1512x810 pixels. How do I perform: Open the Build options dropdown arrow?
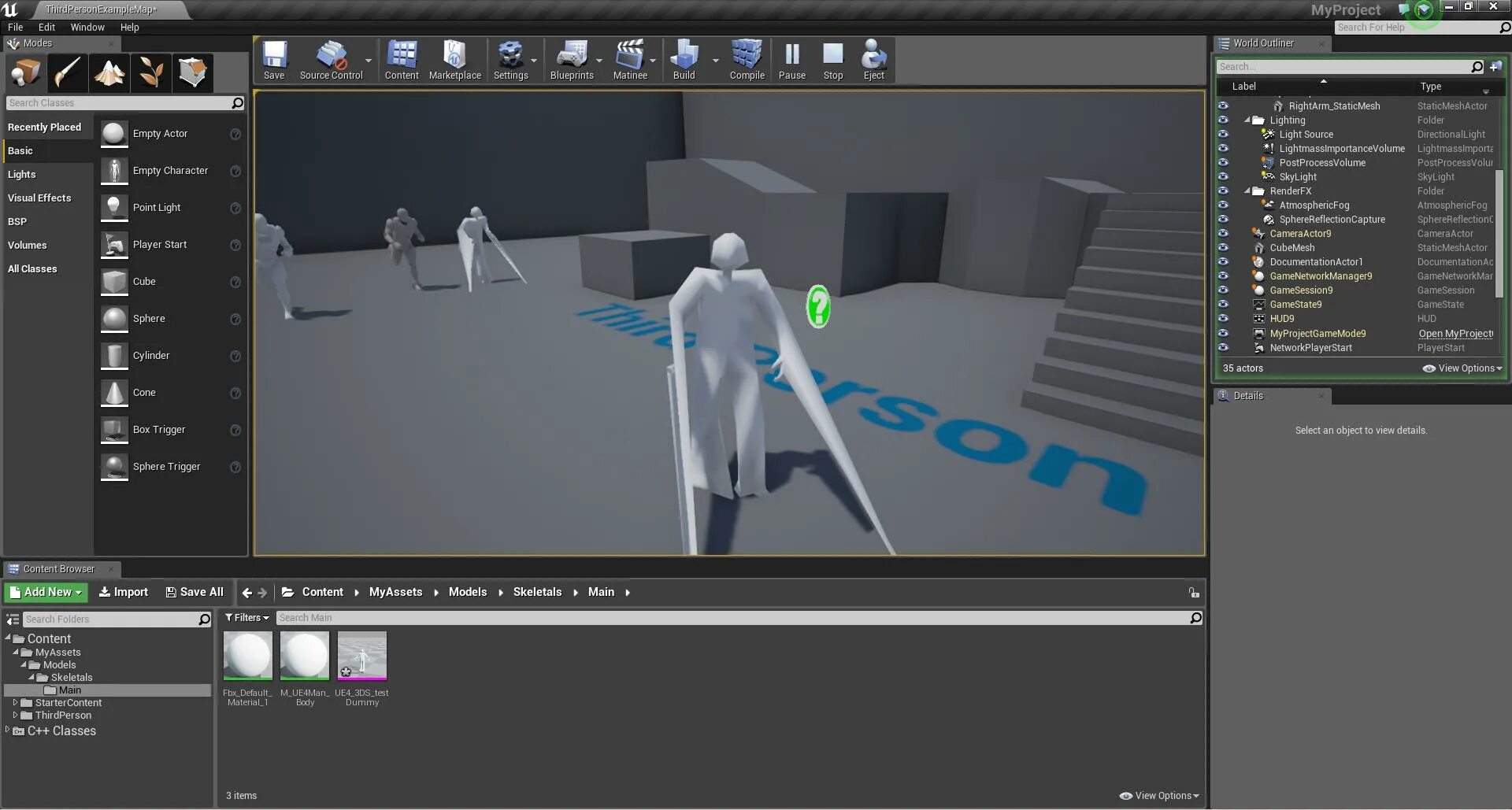(715, 61)
